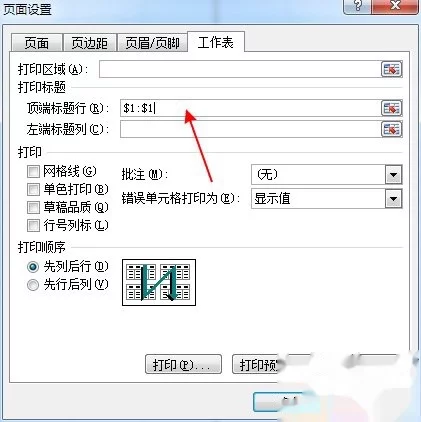This screenshot has height=422, width=421.
Task: Click collapse-dialog icon for 顶端标题行
Action: pos(391,108)
